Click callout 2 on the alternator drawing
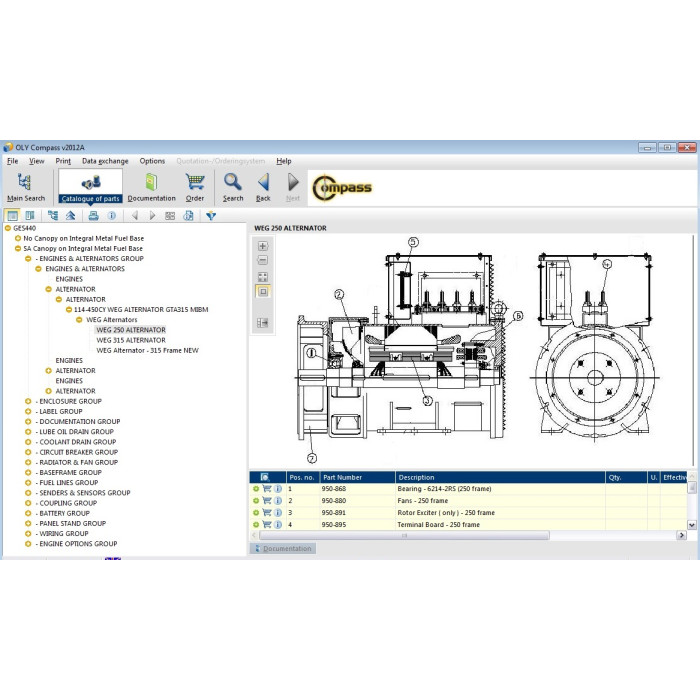Image resolution: width=700 pixels, height=700 pixels. [339, 294]
